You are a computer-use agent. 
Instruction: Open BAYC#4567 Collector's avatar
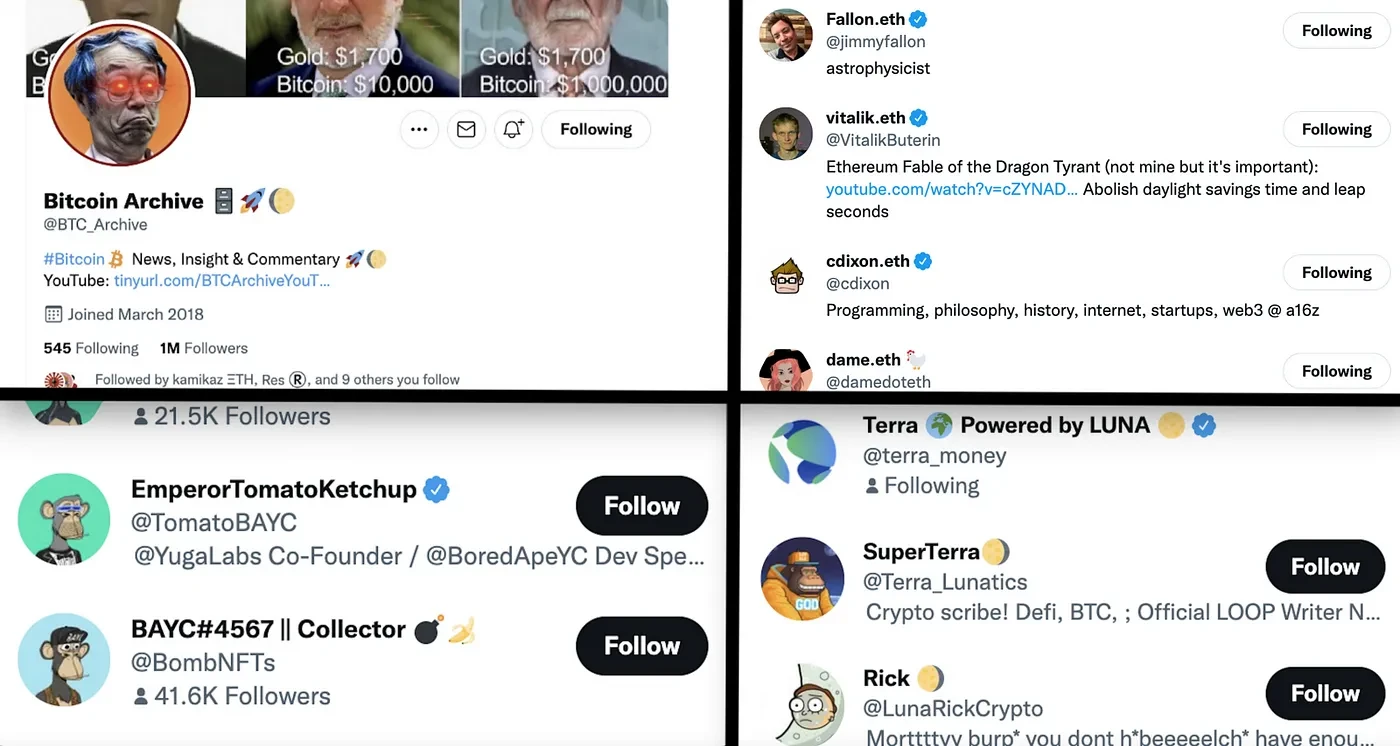click(x=63, y=660)
